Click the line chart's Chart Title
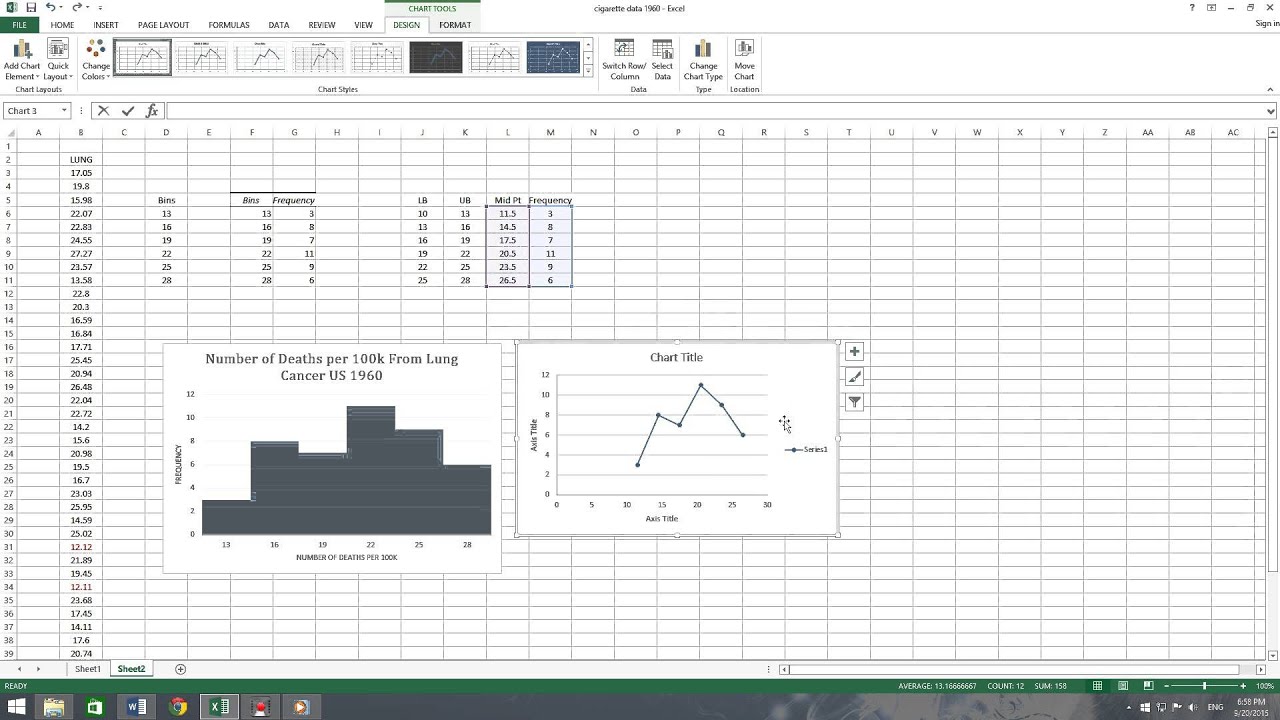Viewport: 1280px width, 720px height. point(676,357)
